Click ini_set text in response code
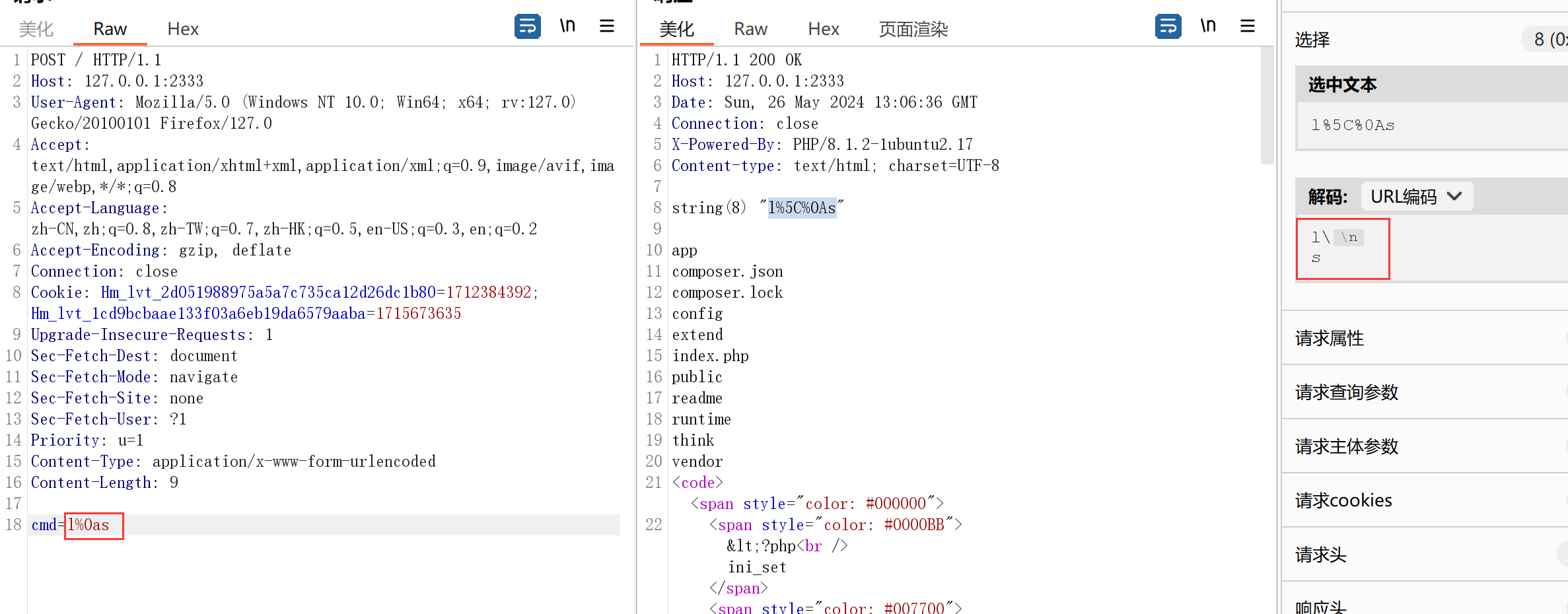 (x=757, y=567)
